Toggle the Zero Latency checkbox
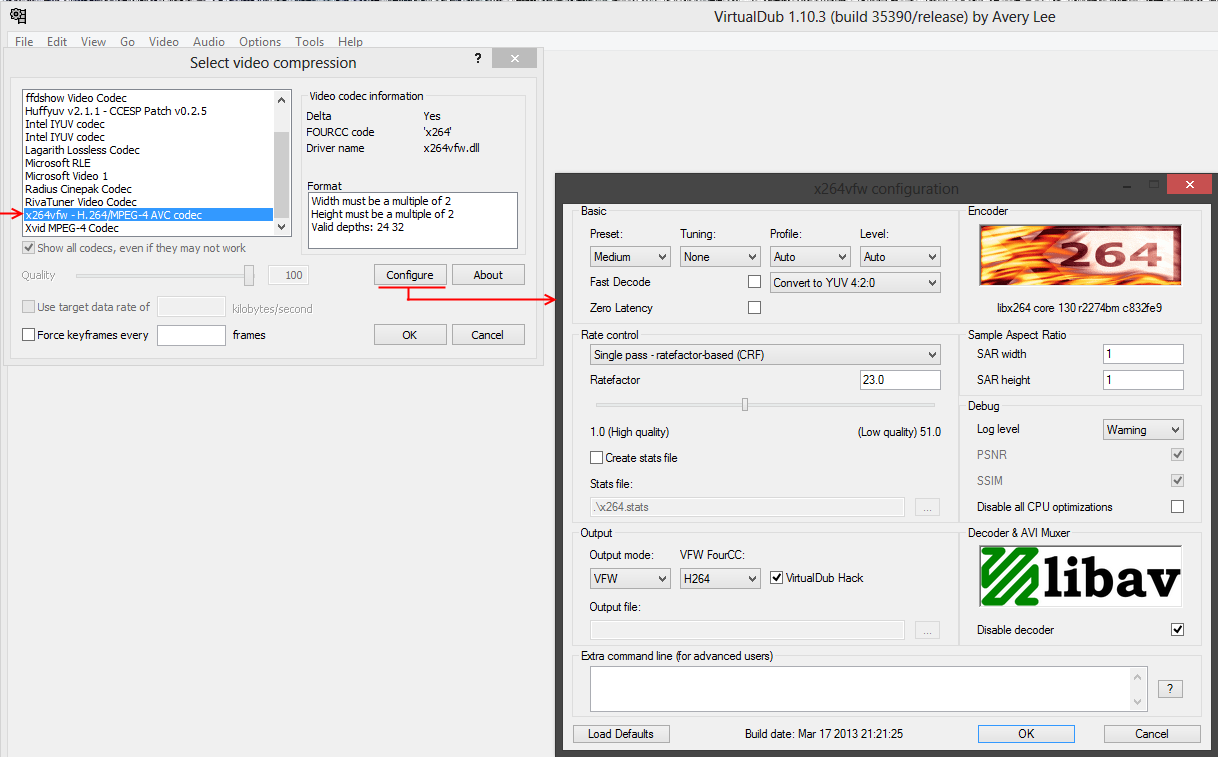The image size is (1218, 757). (x=754, y=308)
